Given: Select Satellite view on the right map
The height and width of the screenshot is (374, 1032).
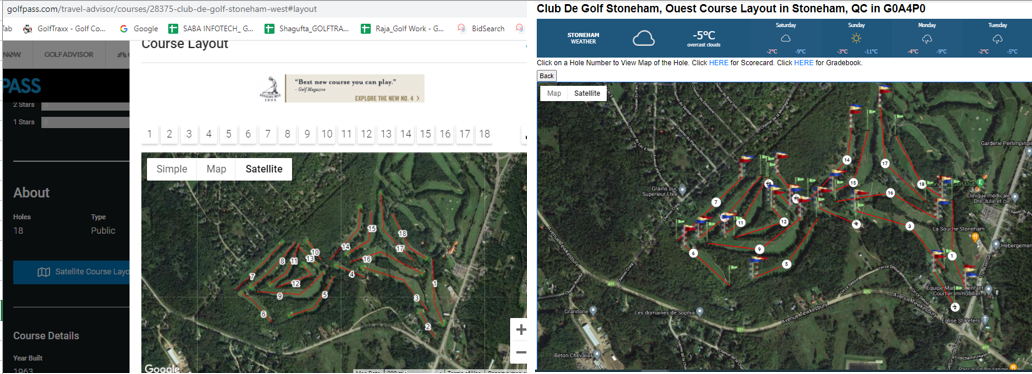Looking at the screenshot, I should (x=587, y=94).
